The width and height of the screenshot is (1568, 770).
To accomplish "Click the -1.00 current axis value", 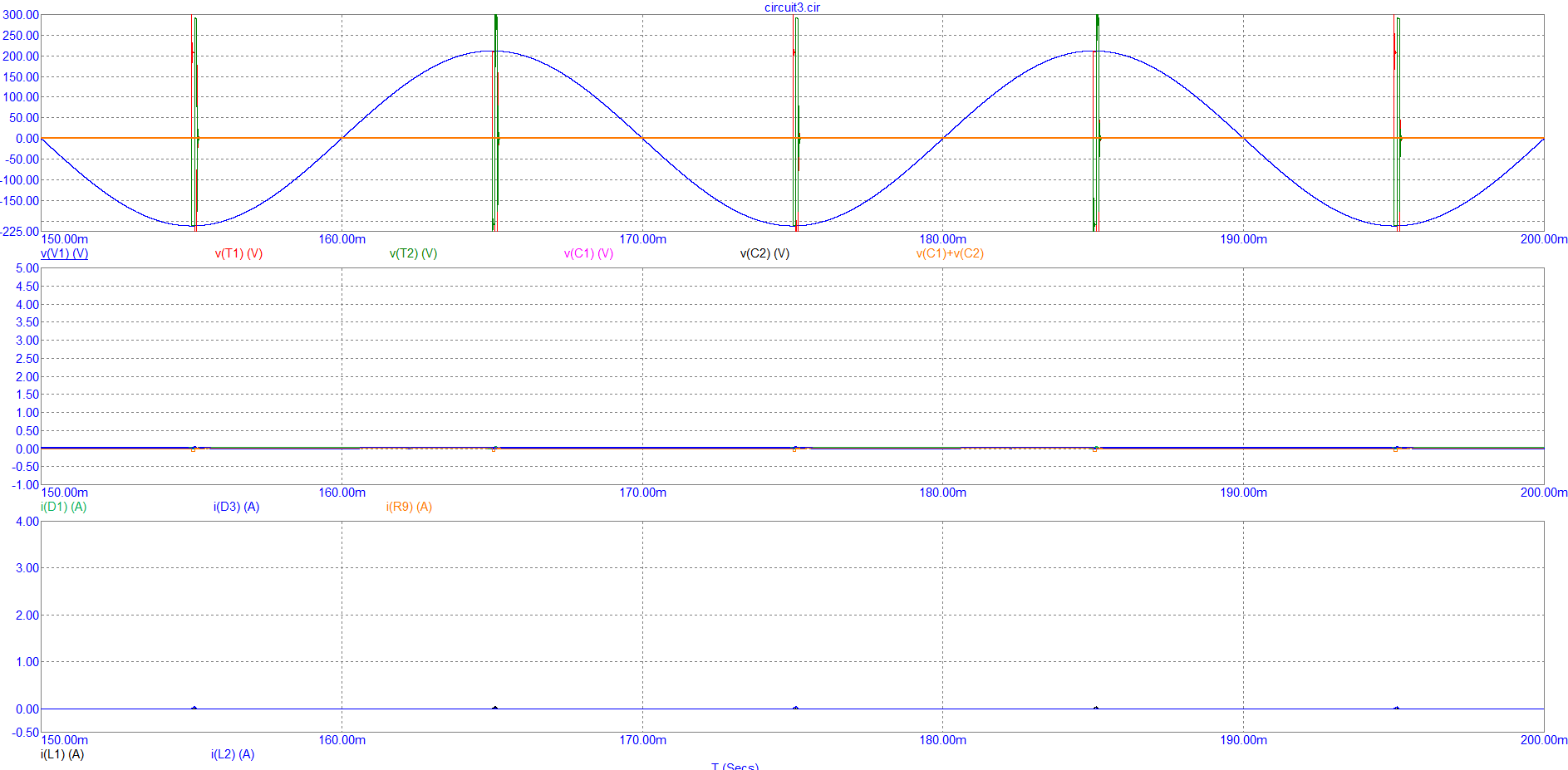I will (26, 485).
